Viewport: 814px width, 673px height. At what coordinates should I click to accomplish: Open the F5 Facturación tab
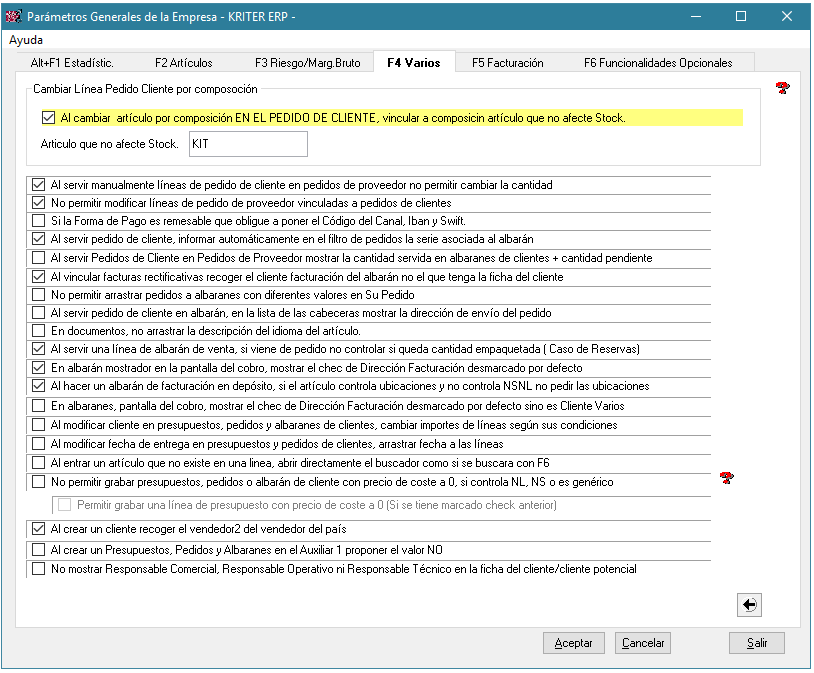coord(507,63)
